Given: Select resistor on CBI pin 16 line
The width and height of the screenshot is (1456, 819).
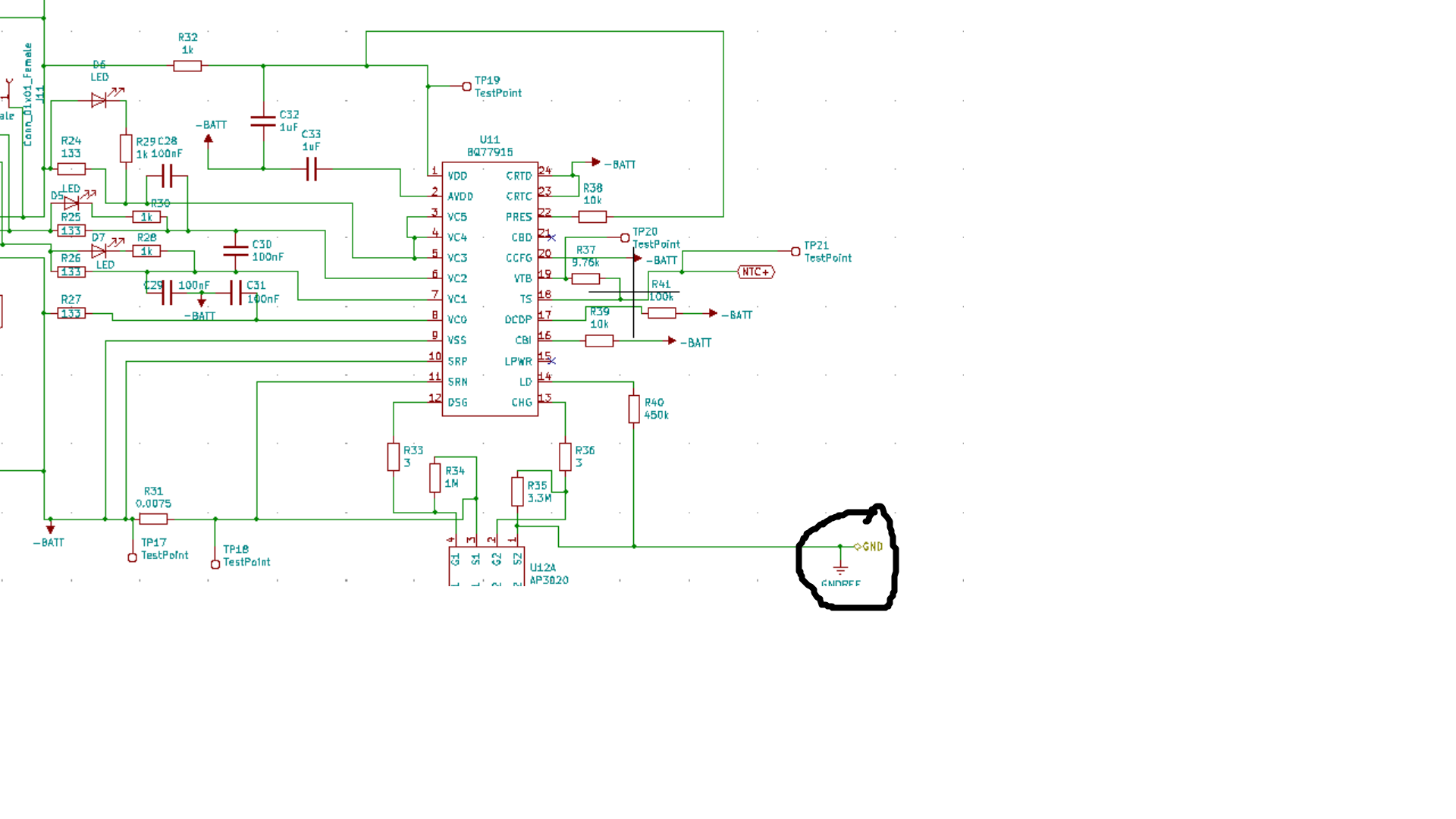Looking at the screenshot, I should click(x=599, y=341).
